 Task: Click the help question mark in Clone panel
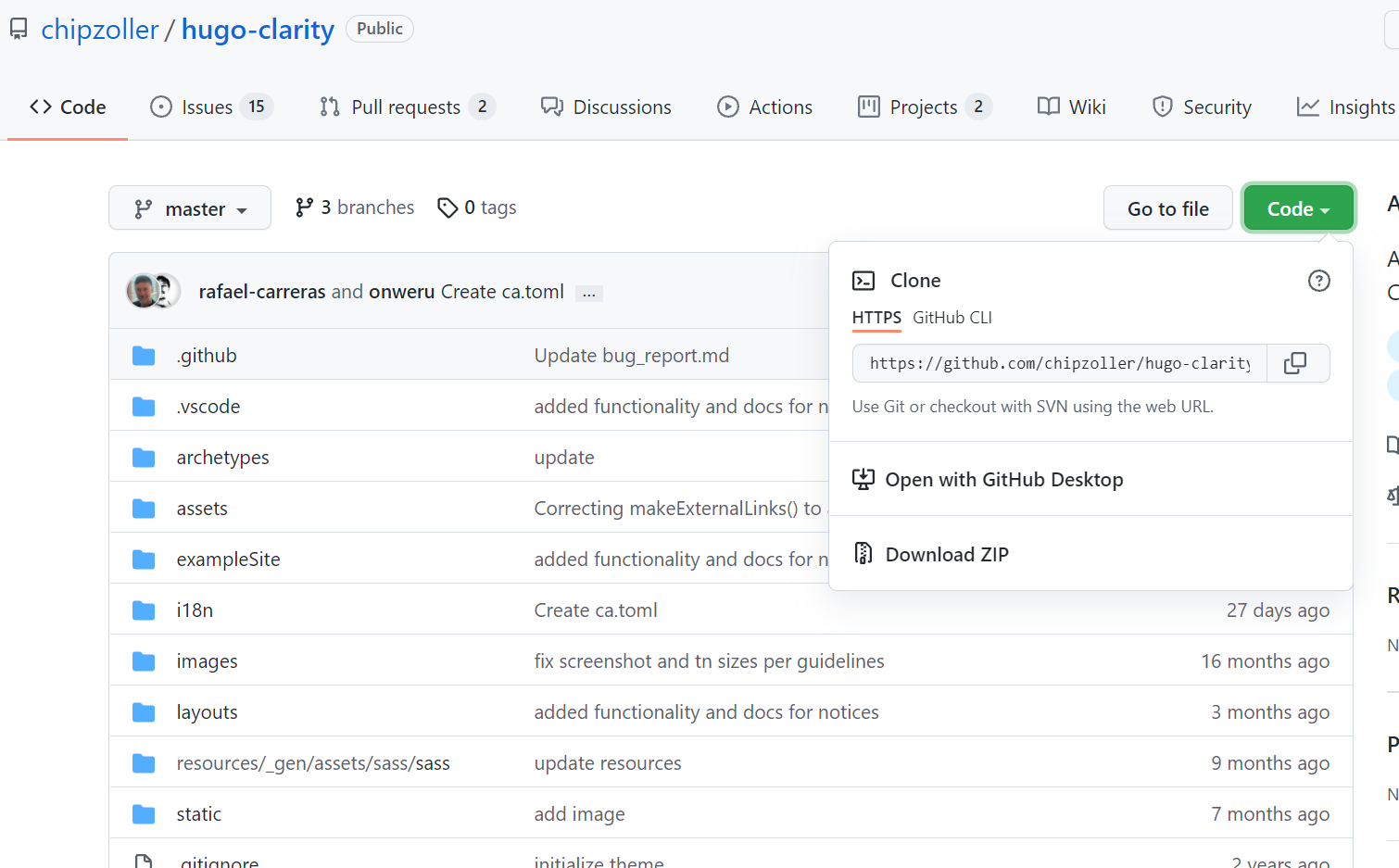1318,281
